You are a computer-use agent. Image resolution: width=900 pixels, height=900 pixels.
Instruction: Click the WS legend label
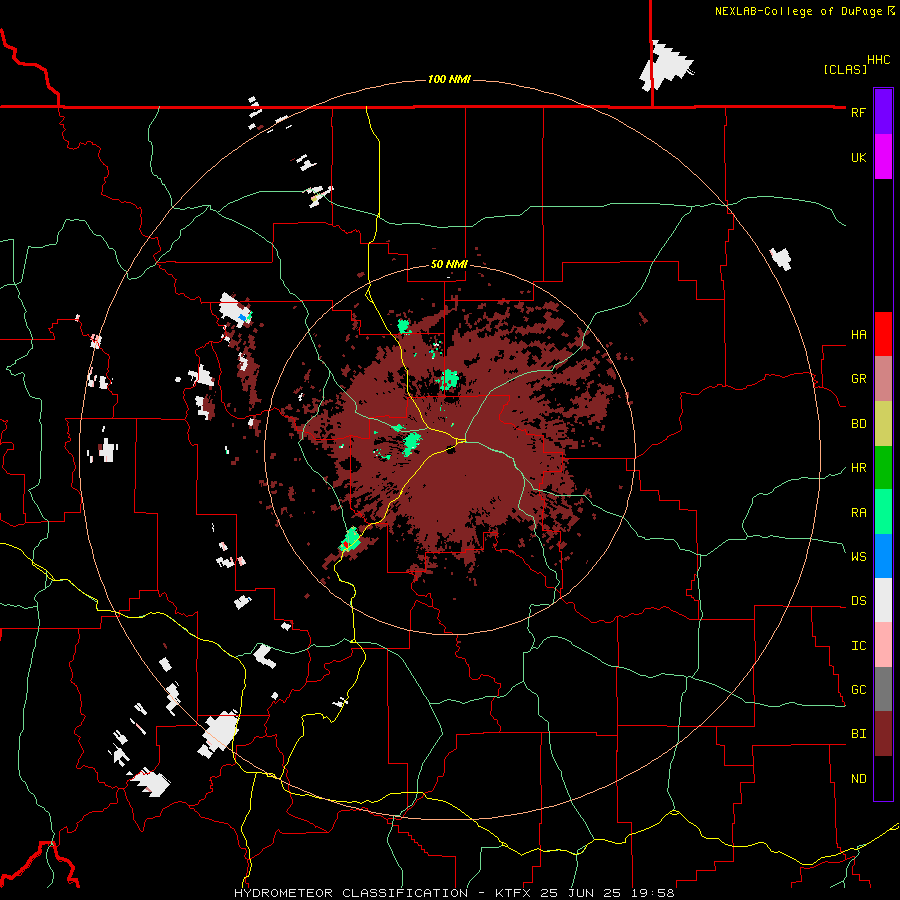click(x=858, y=556)
